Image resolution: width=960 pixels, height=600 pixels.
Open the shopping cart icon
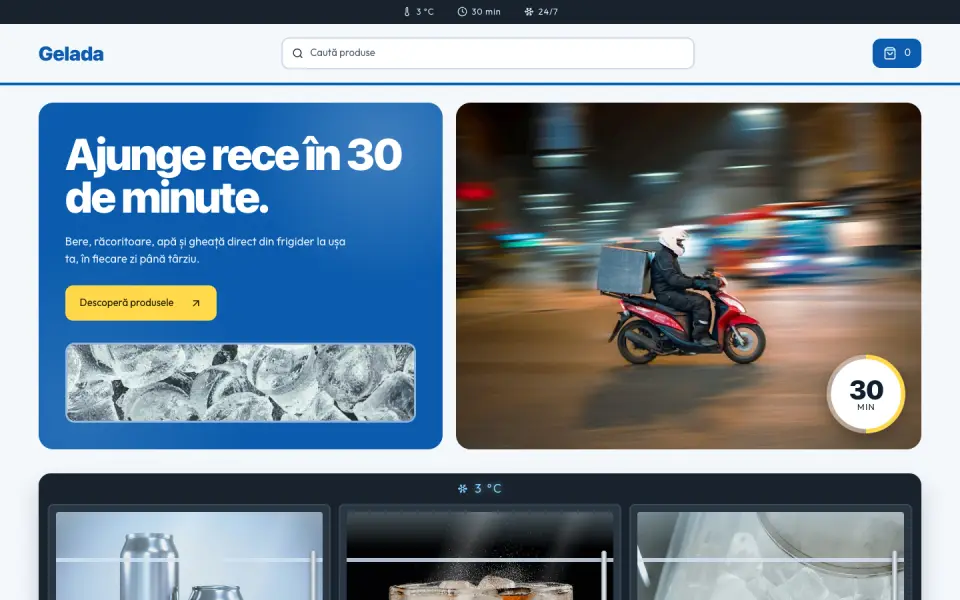click(890, 53)
